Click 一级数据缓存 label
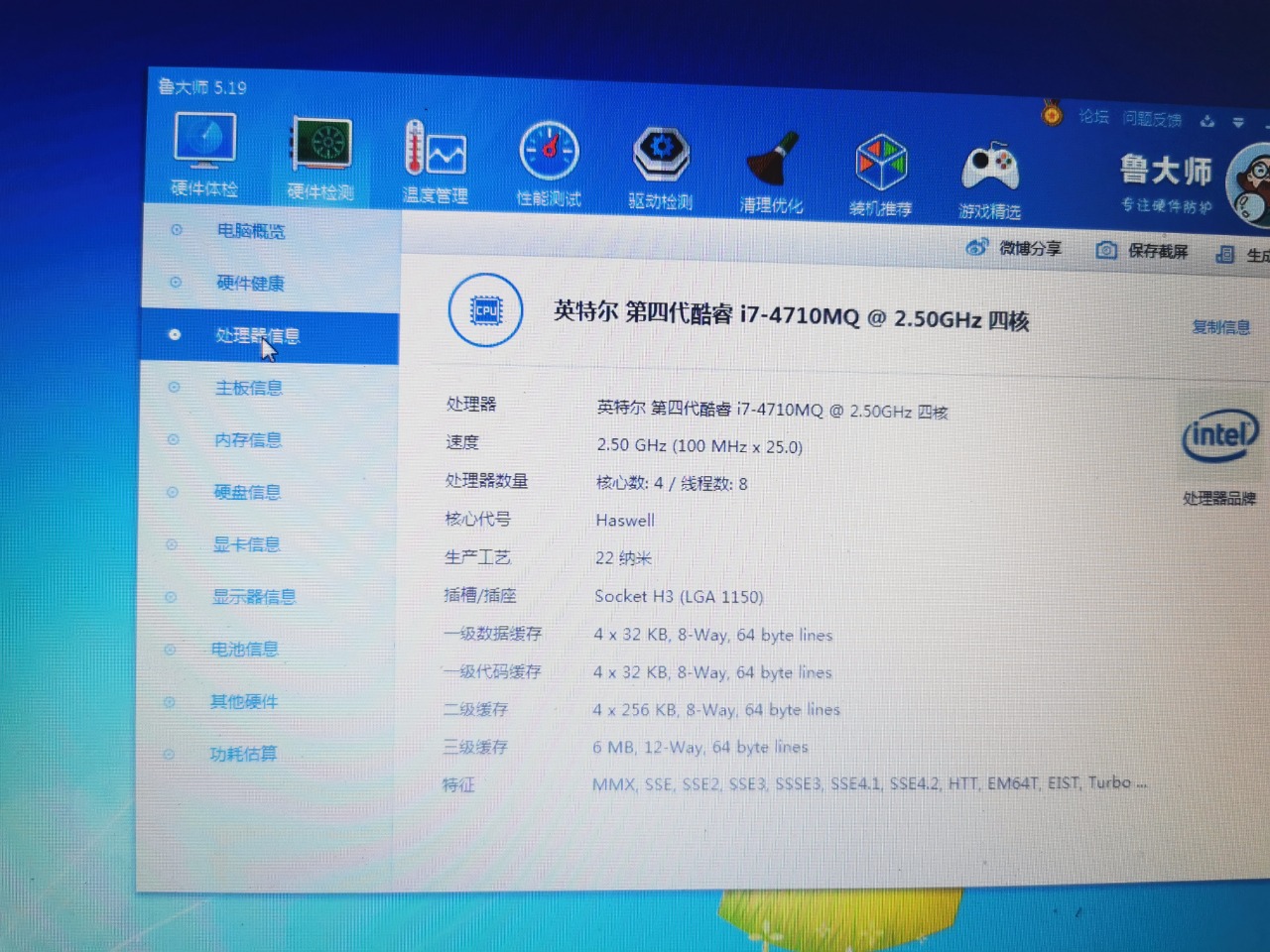The width and height of the screenshot is (1270, 952). [493, 634]
